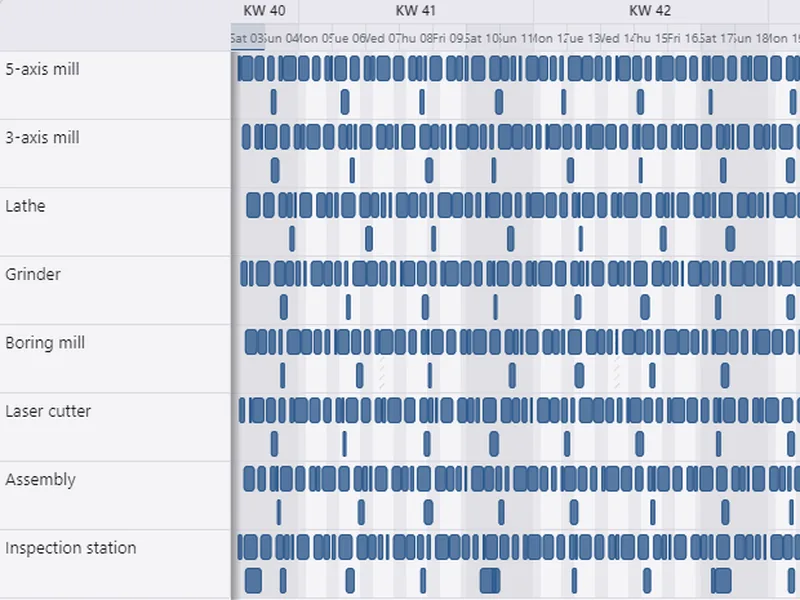Screen dimensions: 800x600
Task: Click the KW 42 week header
Action: coord(651,11)
